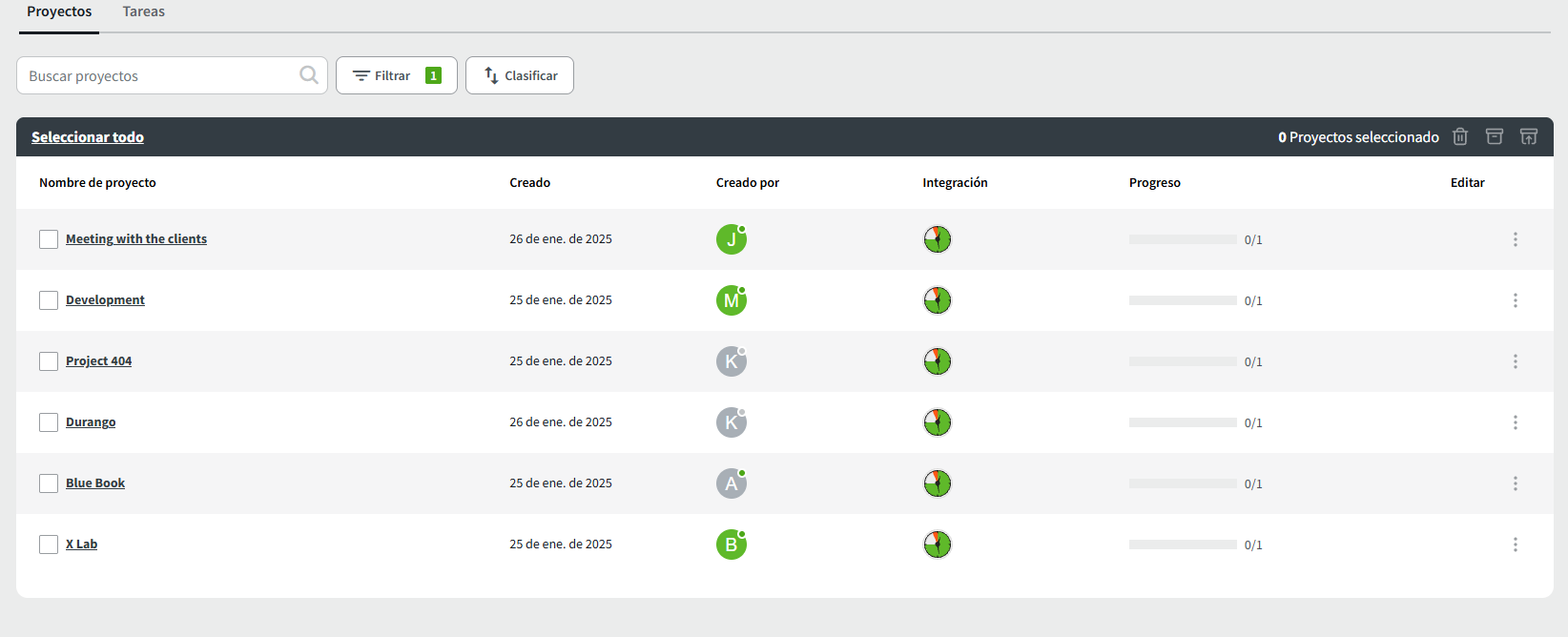Open the X Lab project link
The width and height of the screenshot is (1568, 637).
tap(81, 545)
